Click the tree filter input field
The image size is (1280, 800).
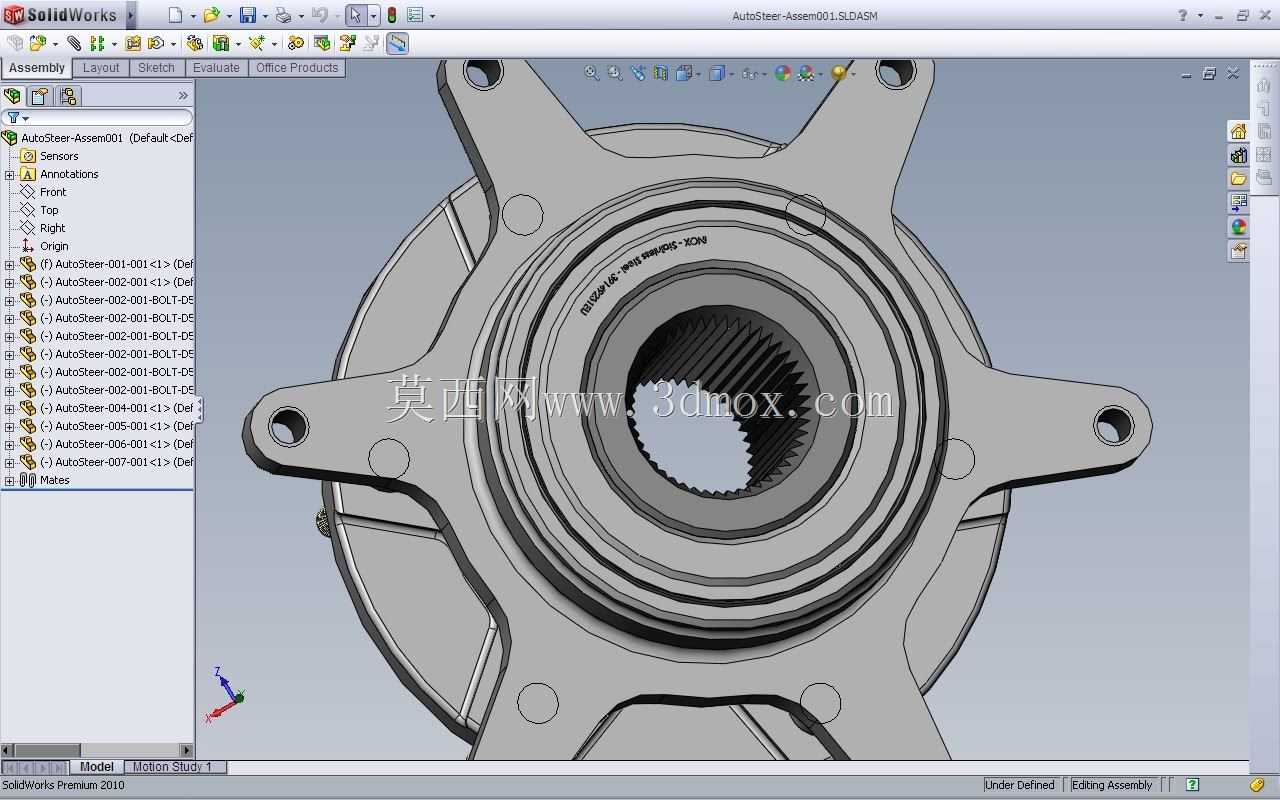(x=97, y=118)
